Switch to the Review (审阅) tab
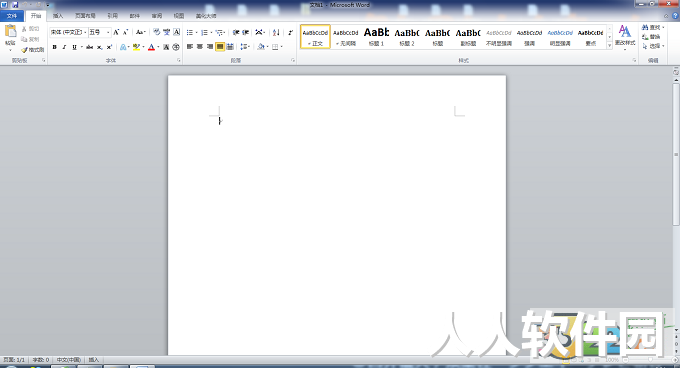 point(157,16)
